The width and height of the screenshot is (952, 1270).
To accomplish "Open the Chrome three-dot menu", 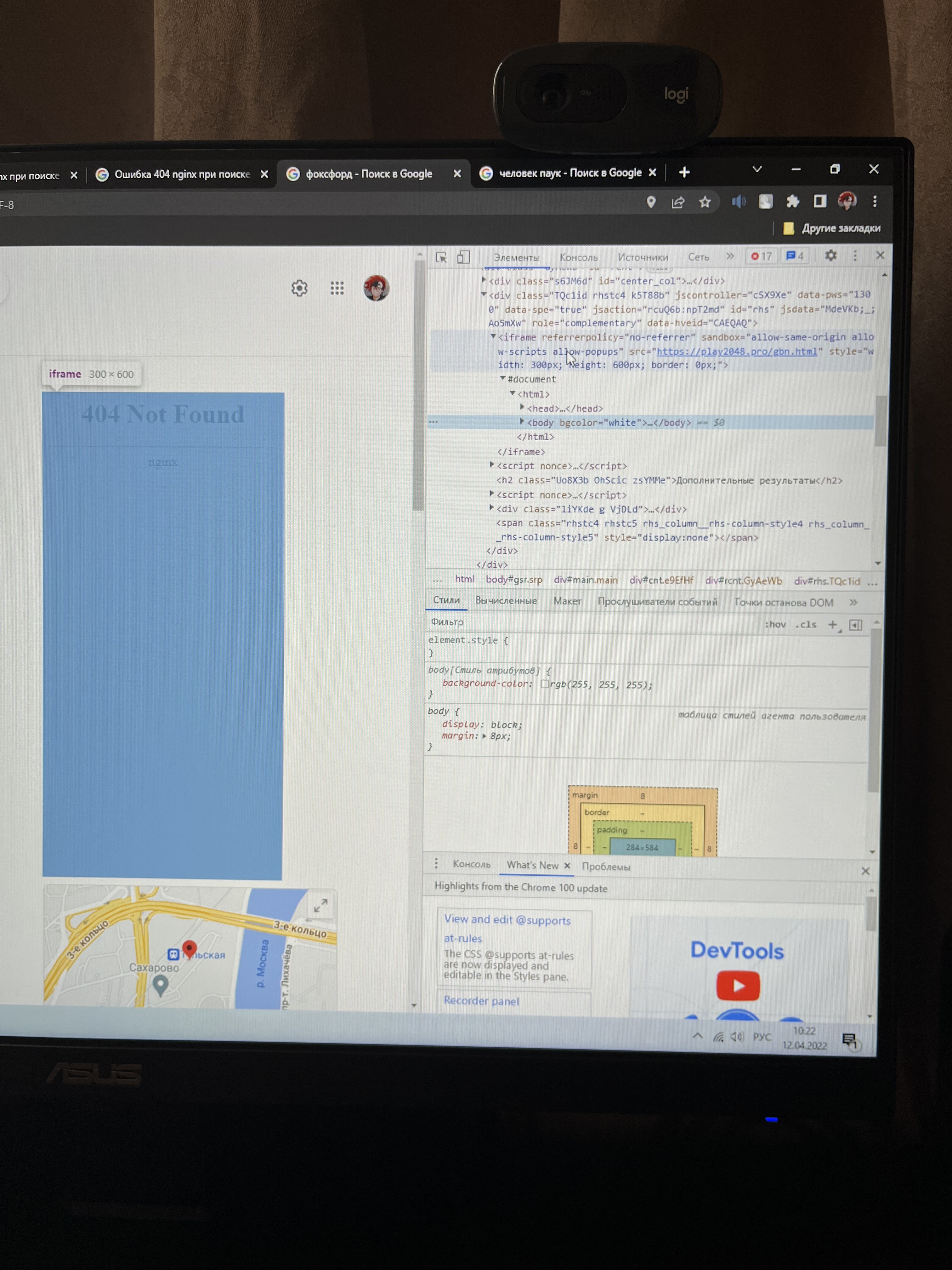I will [x=875, y=201].
